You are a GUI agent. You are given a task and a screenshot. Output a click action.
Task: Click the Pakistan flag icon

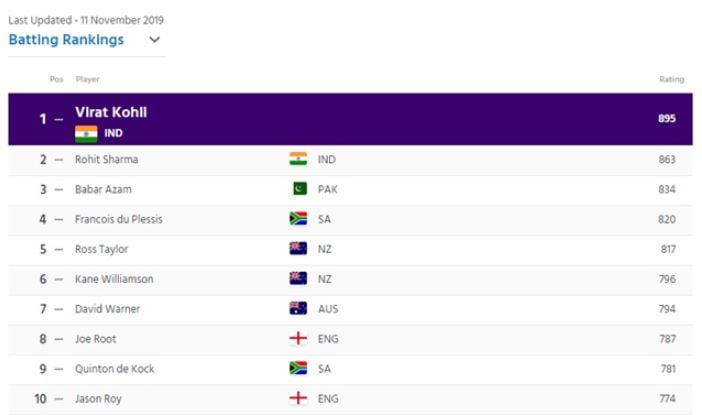(x=298, y=189)
